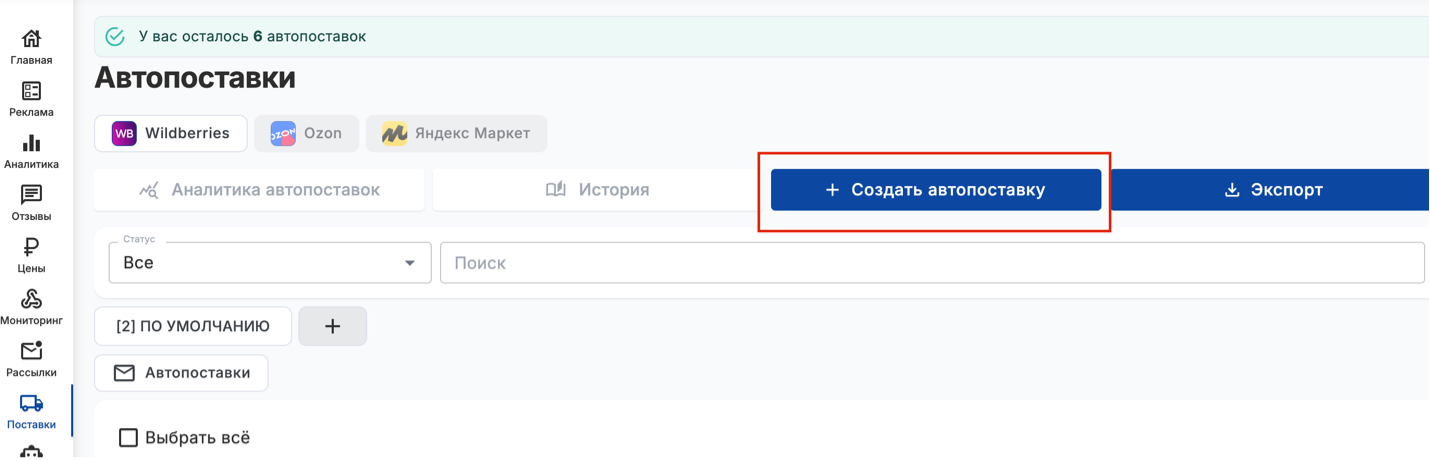The image size is (1430, 461).
Task: Switch to the Яндекс Маркет tab
Action: point(456,133)
